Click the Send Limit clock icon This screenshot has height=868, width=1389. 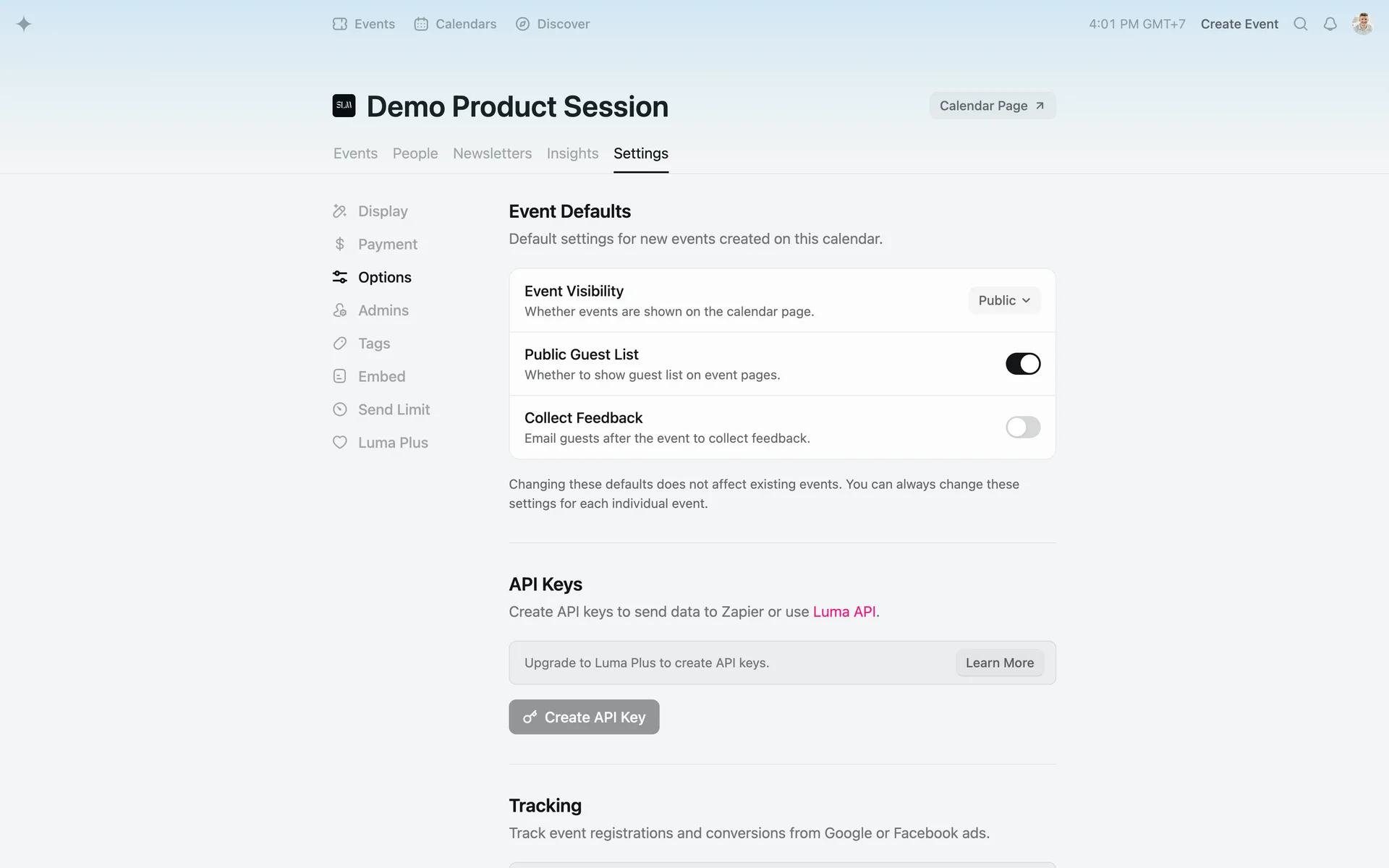(x=339, y=409)
